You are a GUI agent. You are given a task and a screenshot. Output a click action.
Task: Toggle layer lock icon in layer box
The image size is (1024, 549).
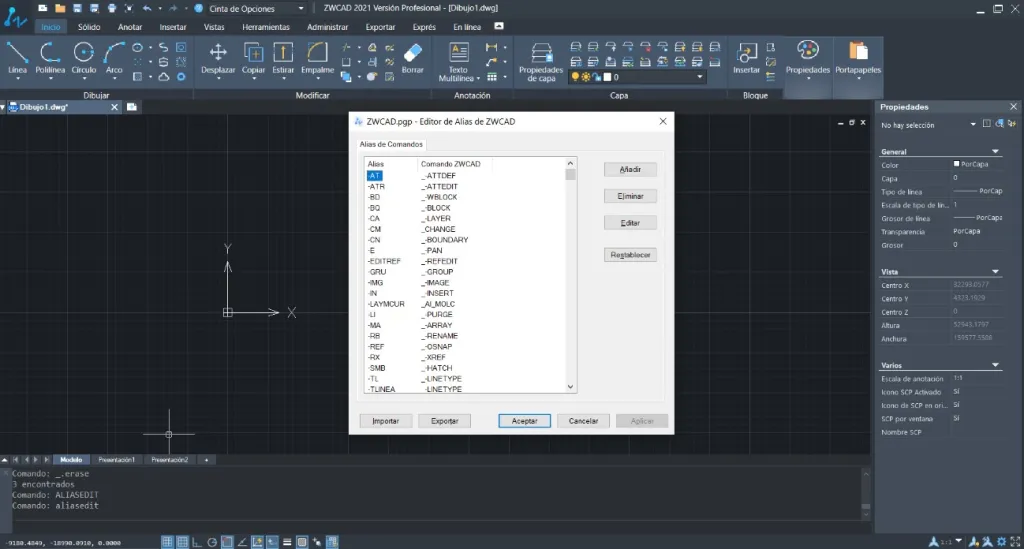point(595,77)
